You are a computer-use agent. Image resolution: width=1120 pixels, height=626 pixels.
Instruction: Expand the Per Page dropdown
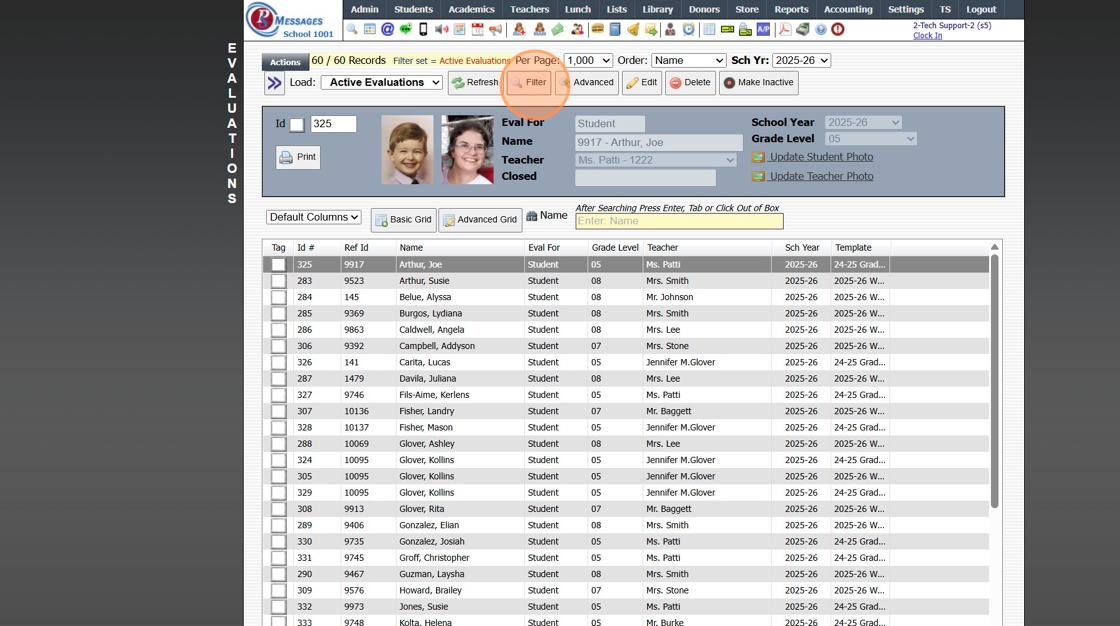[x=587, y=61]
